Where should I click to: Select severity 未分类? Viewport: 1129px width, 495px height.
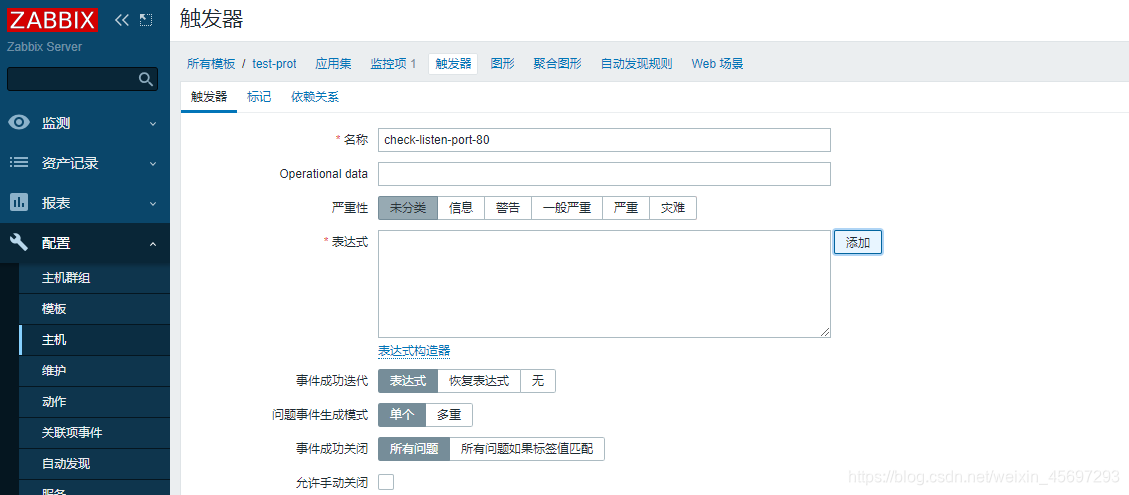click(x=408, y=208)
